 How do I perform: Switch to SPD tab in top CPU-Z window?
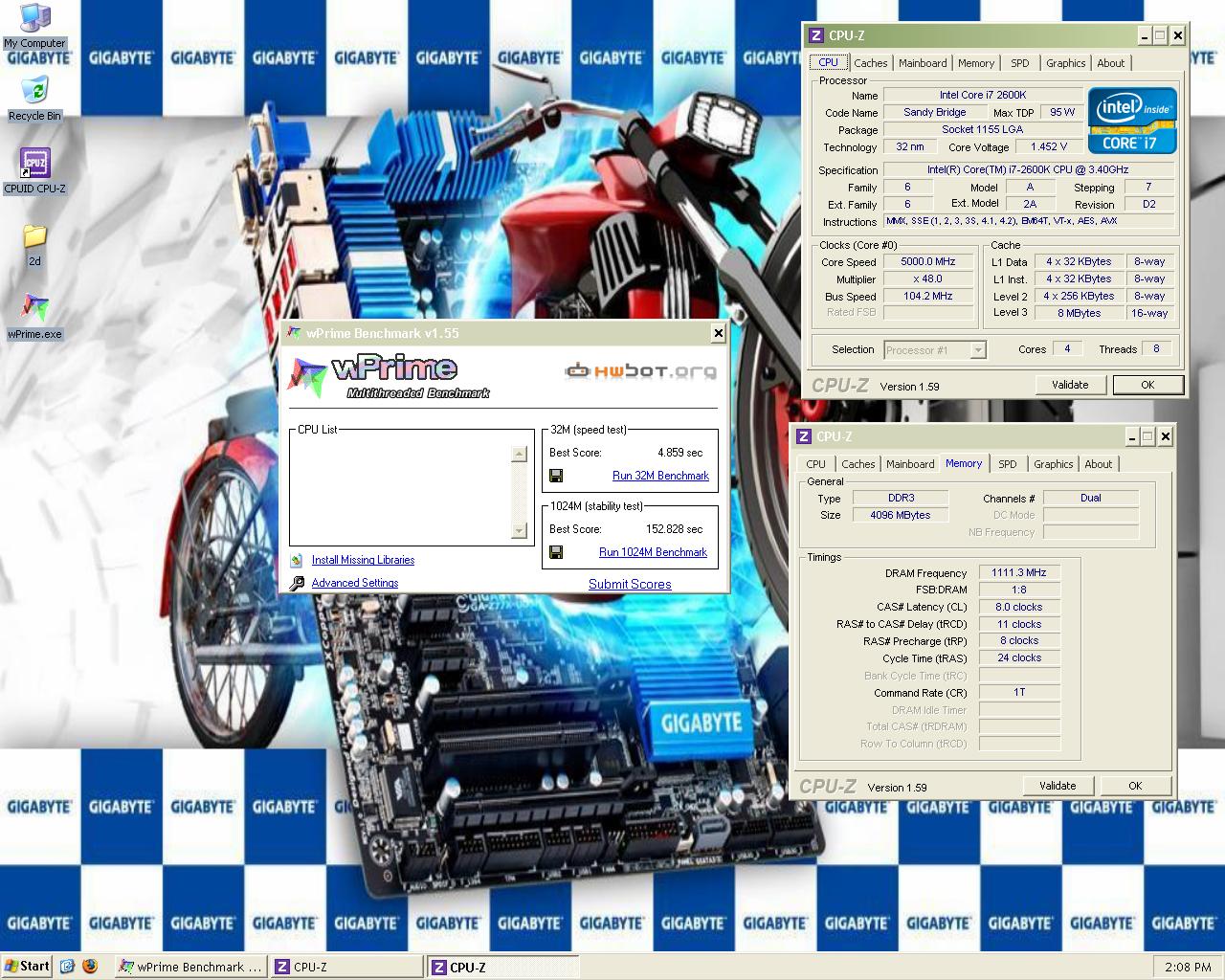pos(1020,63)
